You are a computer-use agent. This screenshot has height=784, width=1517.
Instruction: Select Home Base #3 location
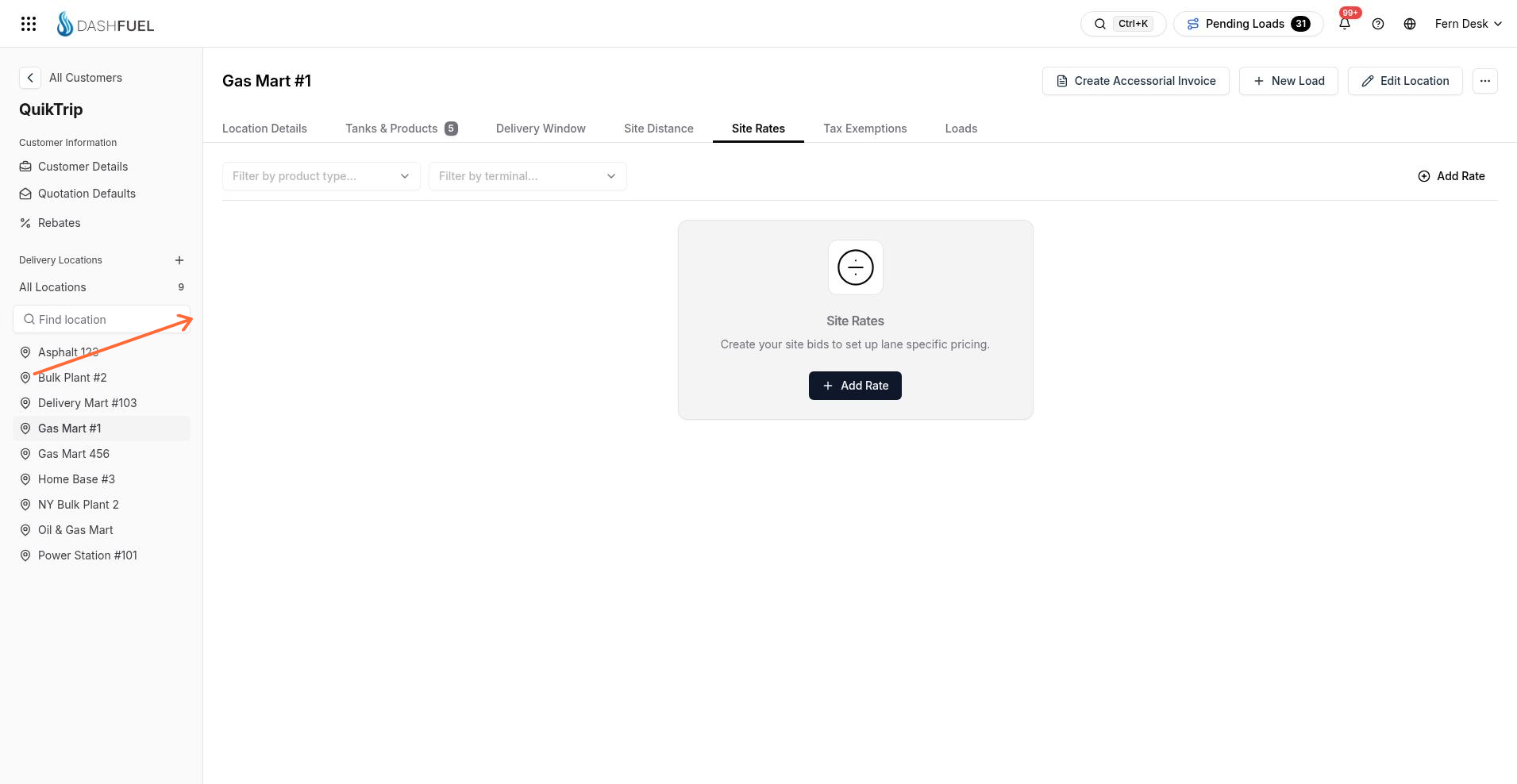102,479
